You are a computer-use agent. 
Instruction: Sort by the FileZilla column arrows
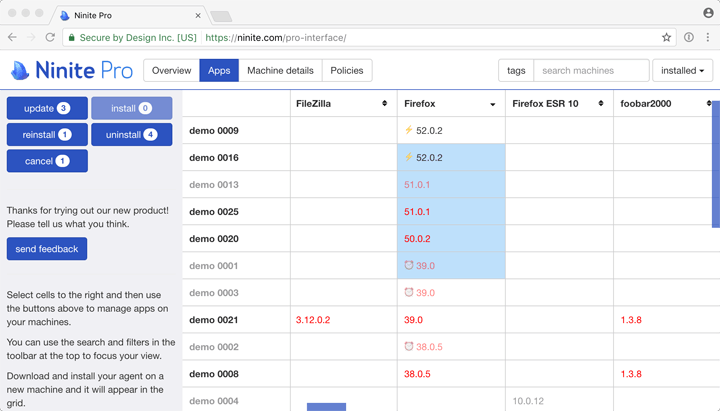(x=384, y=103)
